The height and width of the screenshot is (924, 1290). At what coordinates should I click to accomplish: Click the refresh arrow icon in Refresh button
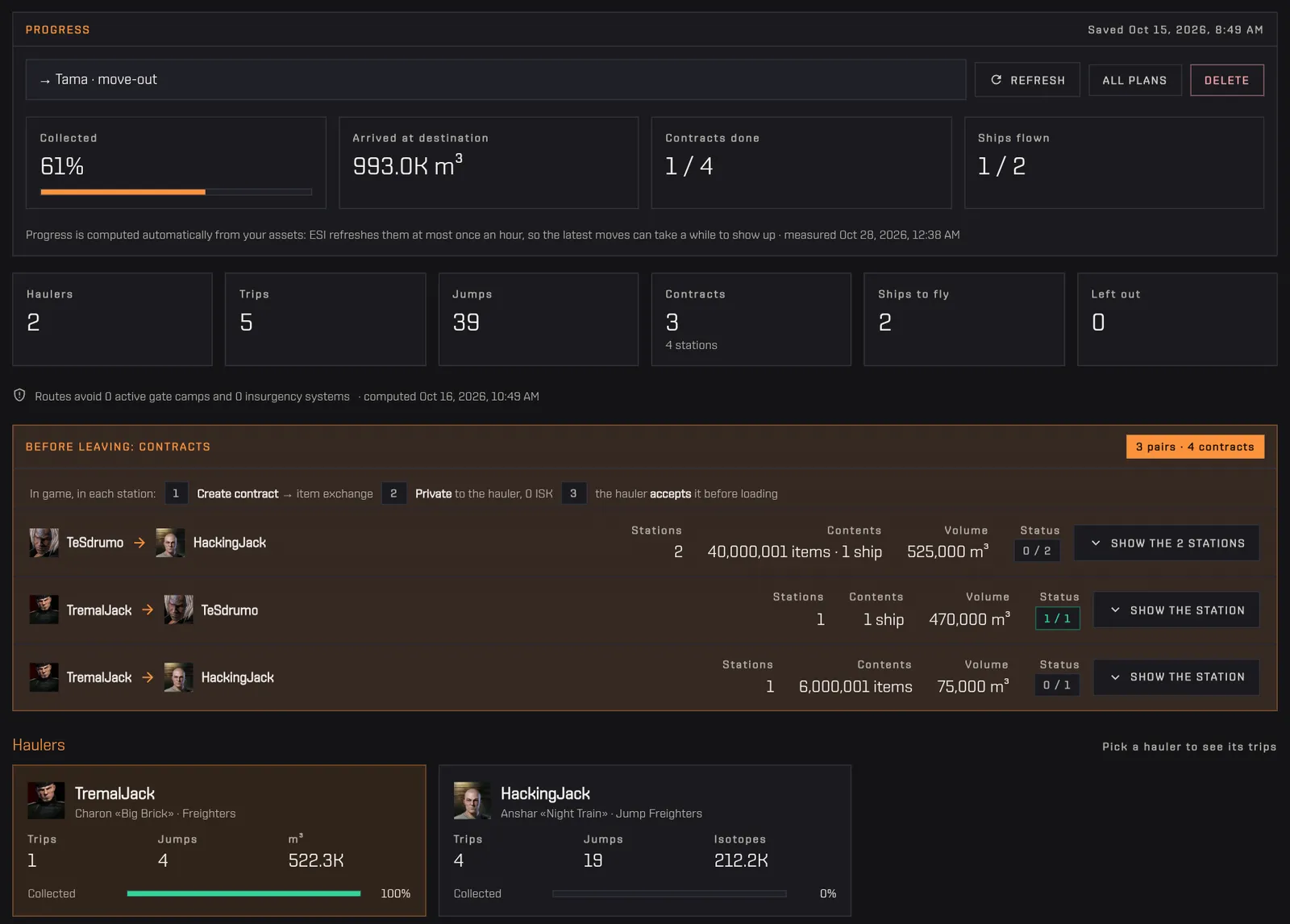coord(997,80)
